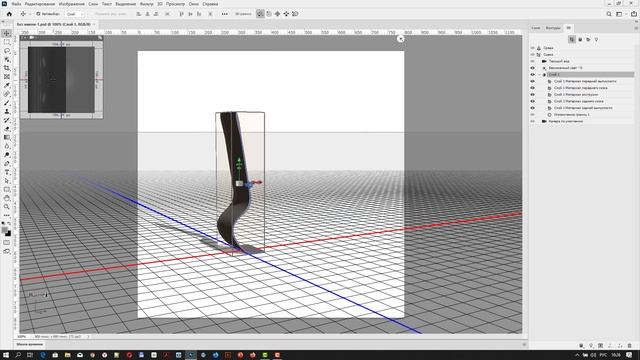Toggle visibility of the selected Слой 1 mesh
The height and width of the screenshot is (360, 640).
point(532,75)
